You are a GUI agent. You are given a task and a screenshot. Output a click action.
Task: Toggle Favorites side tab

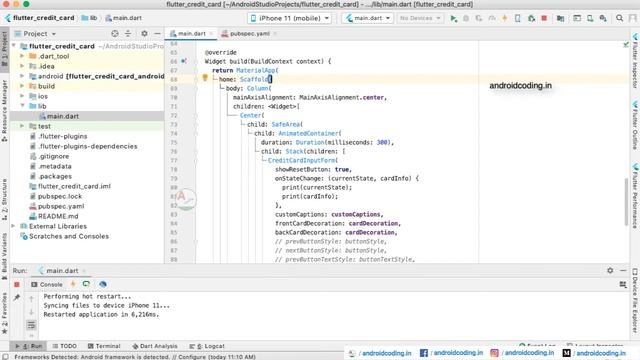(x=4, y=313)
